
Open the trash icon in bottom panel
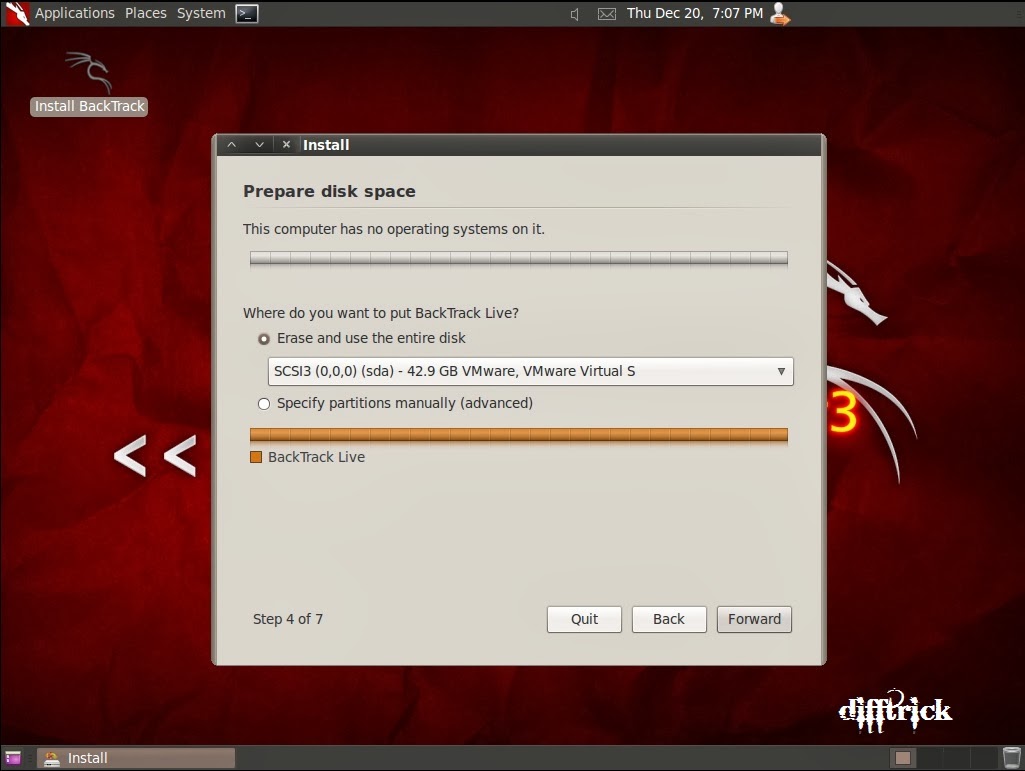point(1011,758)
